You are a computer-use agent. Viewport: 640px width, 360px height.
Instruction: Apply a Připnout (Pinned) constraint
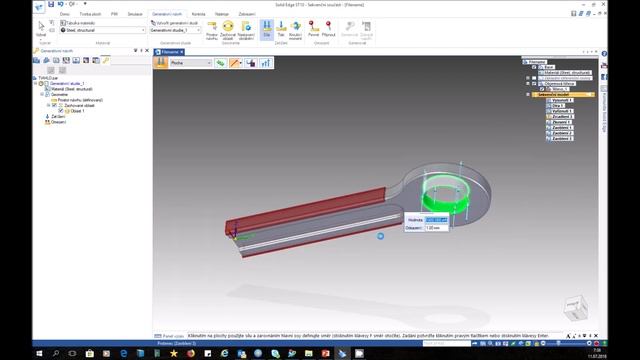pos(328,29)
